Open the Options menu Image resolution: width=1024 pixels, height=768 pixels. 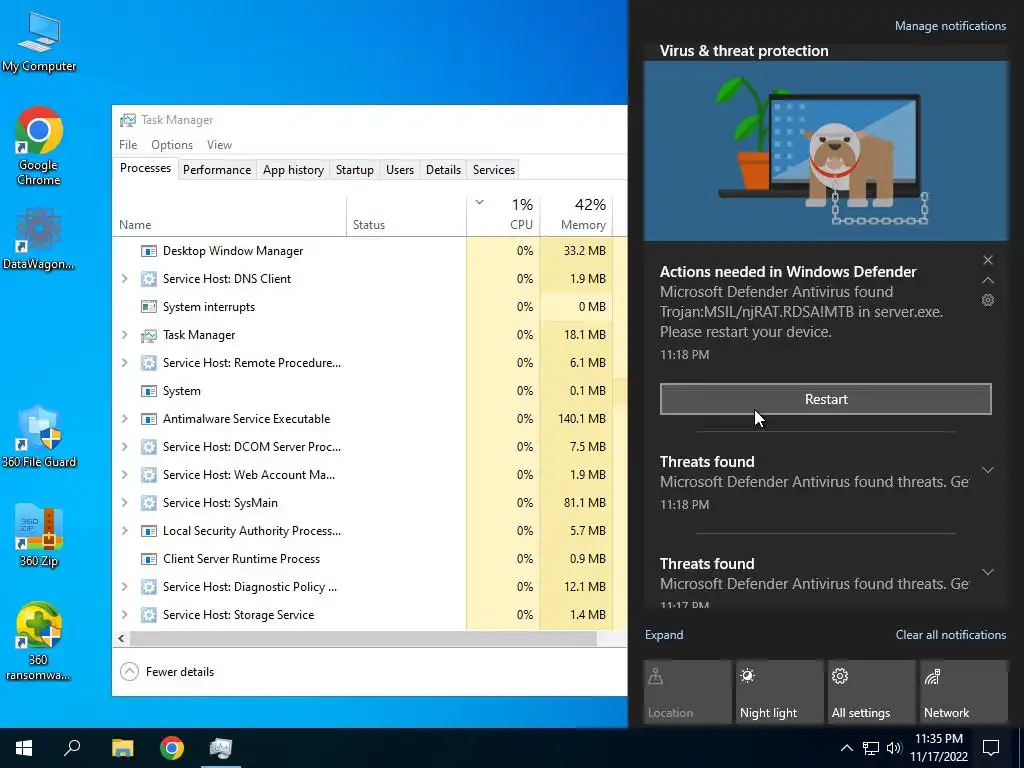click(x=172, y=145)
